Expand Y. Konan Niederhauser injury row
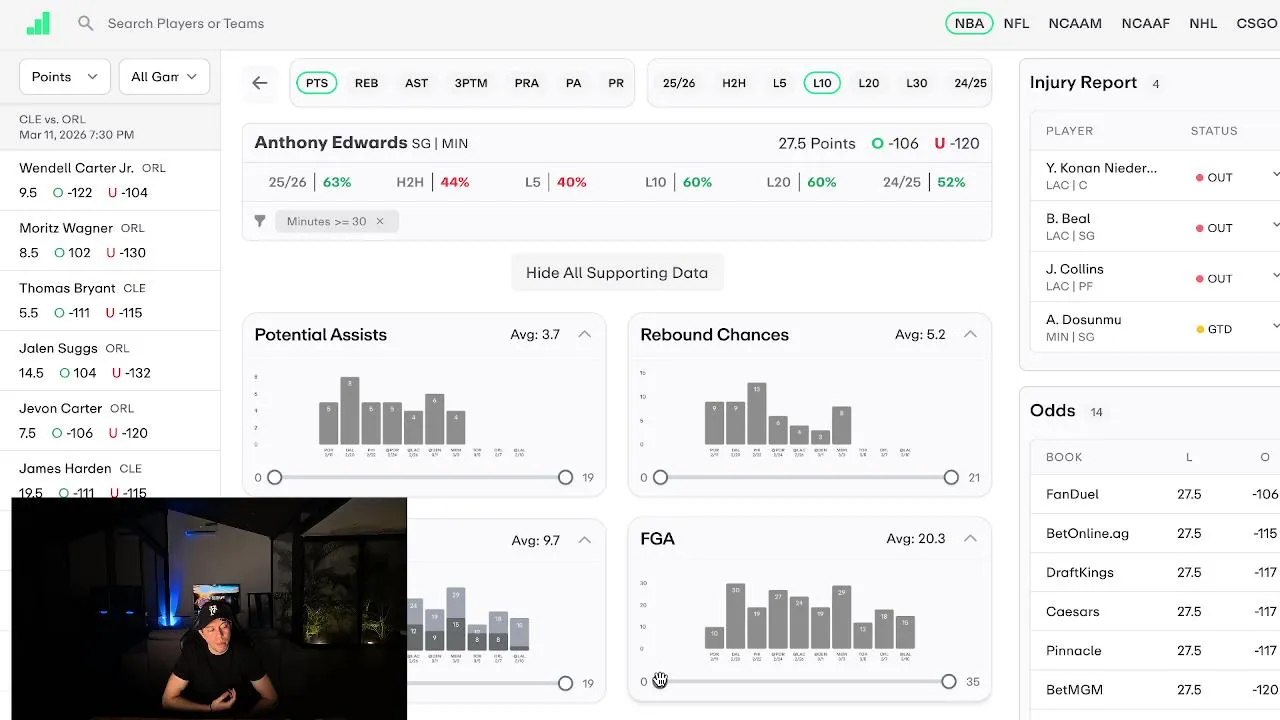Image resolution: width=1280 pixels, height=720 pixels. click(1275, 175)
